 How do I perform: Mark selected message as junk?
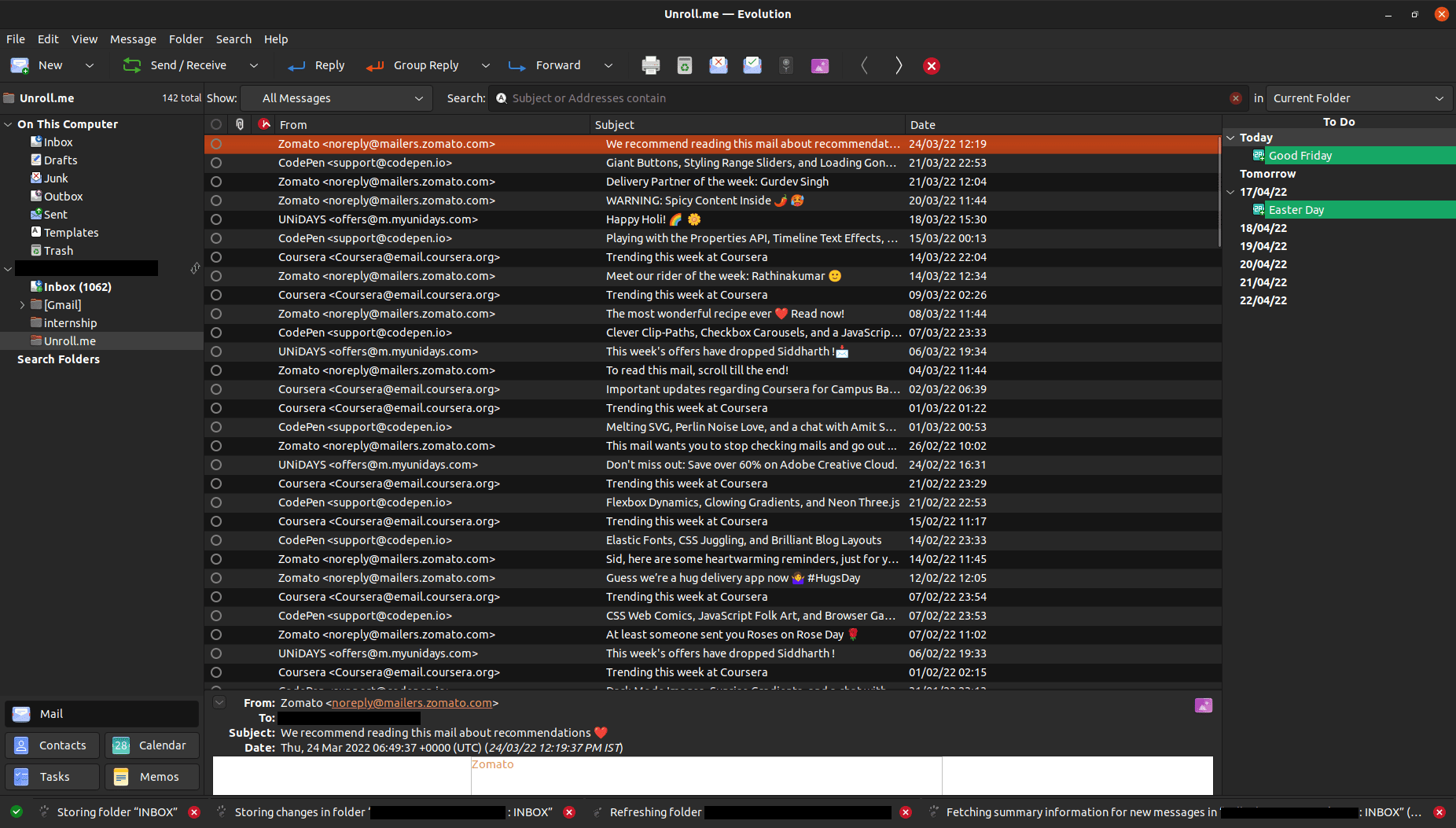click(719, 65)
